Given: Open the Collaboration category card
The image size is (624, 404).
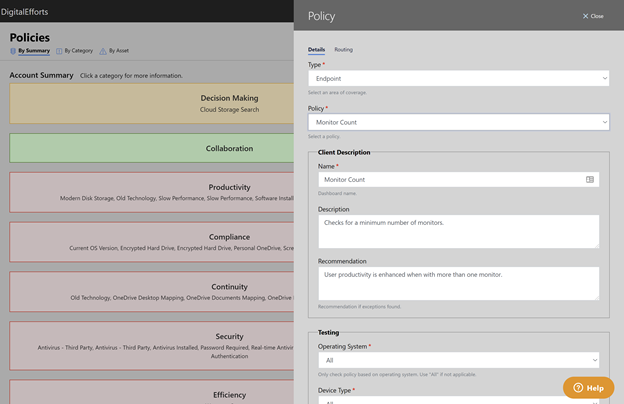Looking at the screenshot, I should point(152,148).
